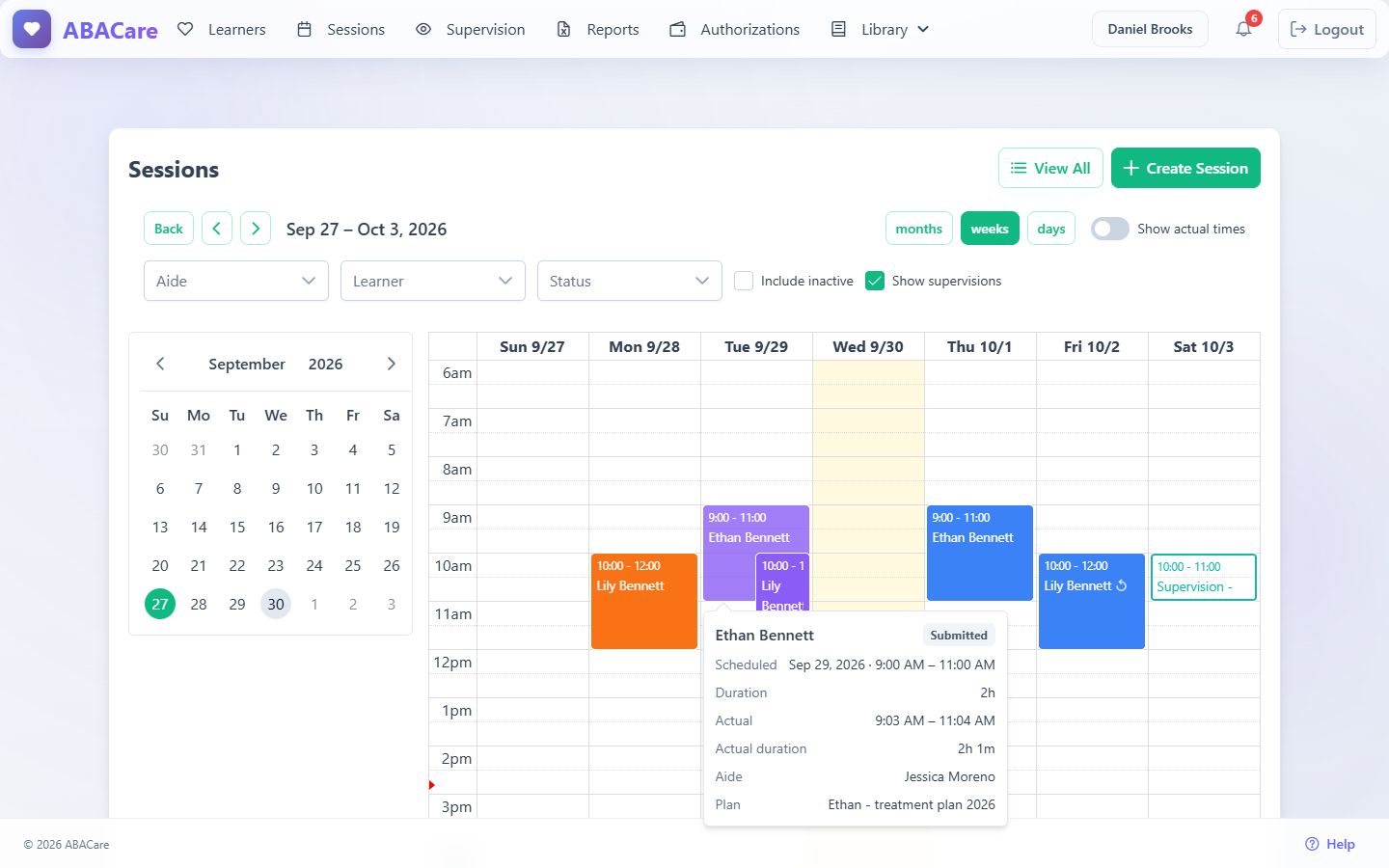Open the notifications bell icon
The width and height of the screenshot is (1389, 868).
pyautogui.click(x=1244, y=29)
